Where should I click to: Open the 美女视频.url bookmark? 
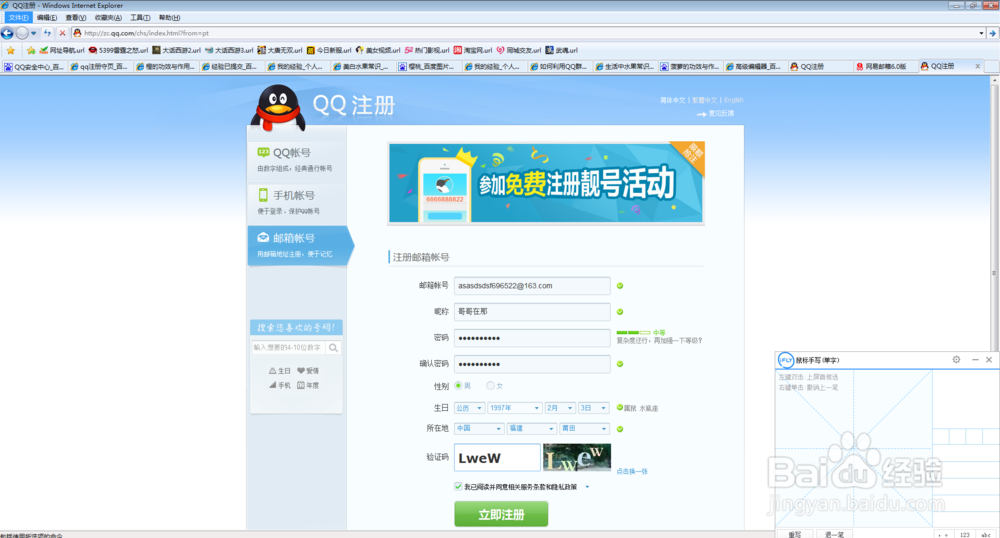point(378,50)
